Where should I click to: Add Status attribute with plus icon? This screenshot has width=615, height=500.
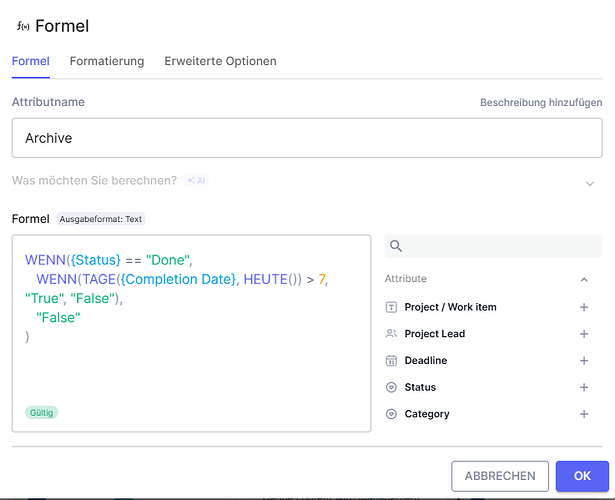pos(584,387)
